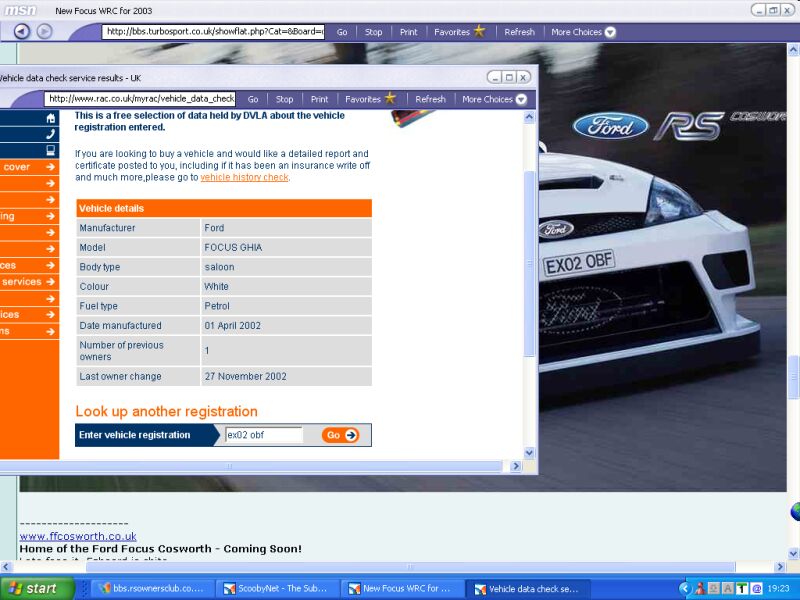Image resolution: width=800 pixels, height=600 pixels.
Task: Click the Windows start button
Action: coord(37,588)
